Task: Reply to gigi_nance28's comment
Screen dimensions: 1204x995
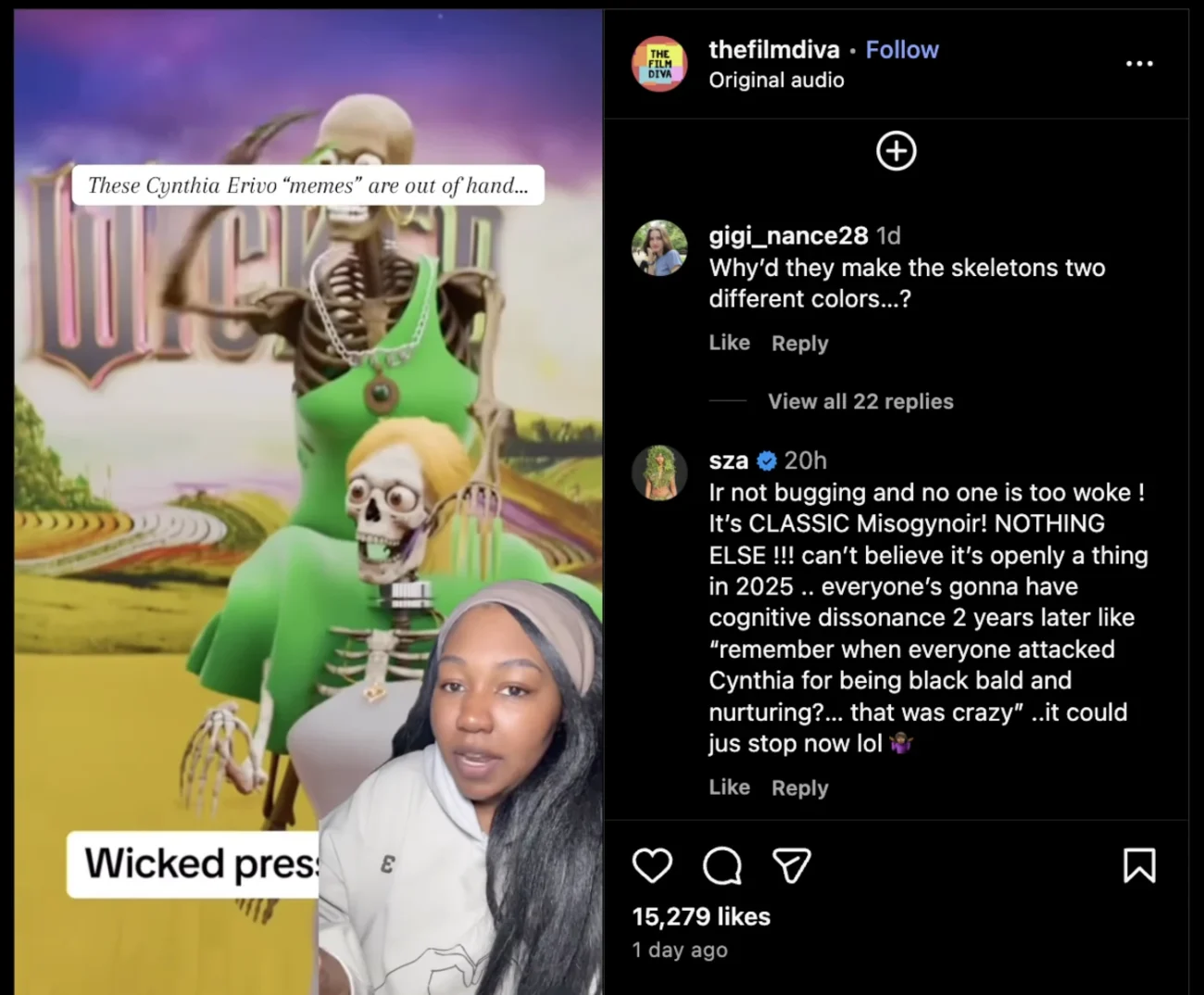Action: [x=800, y=343]
